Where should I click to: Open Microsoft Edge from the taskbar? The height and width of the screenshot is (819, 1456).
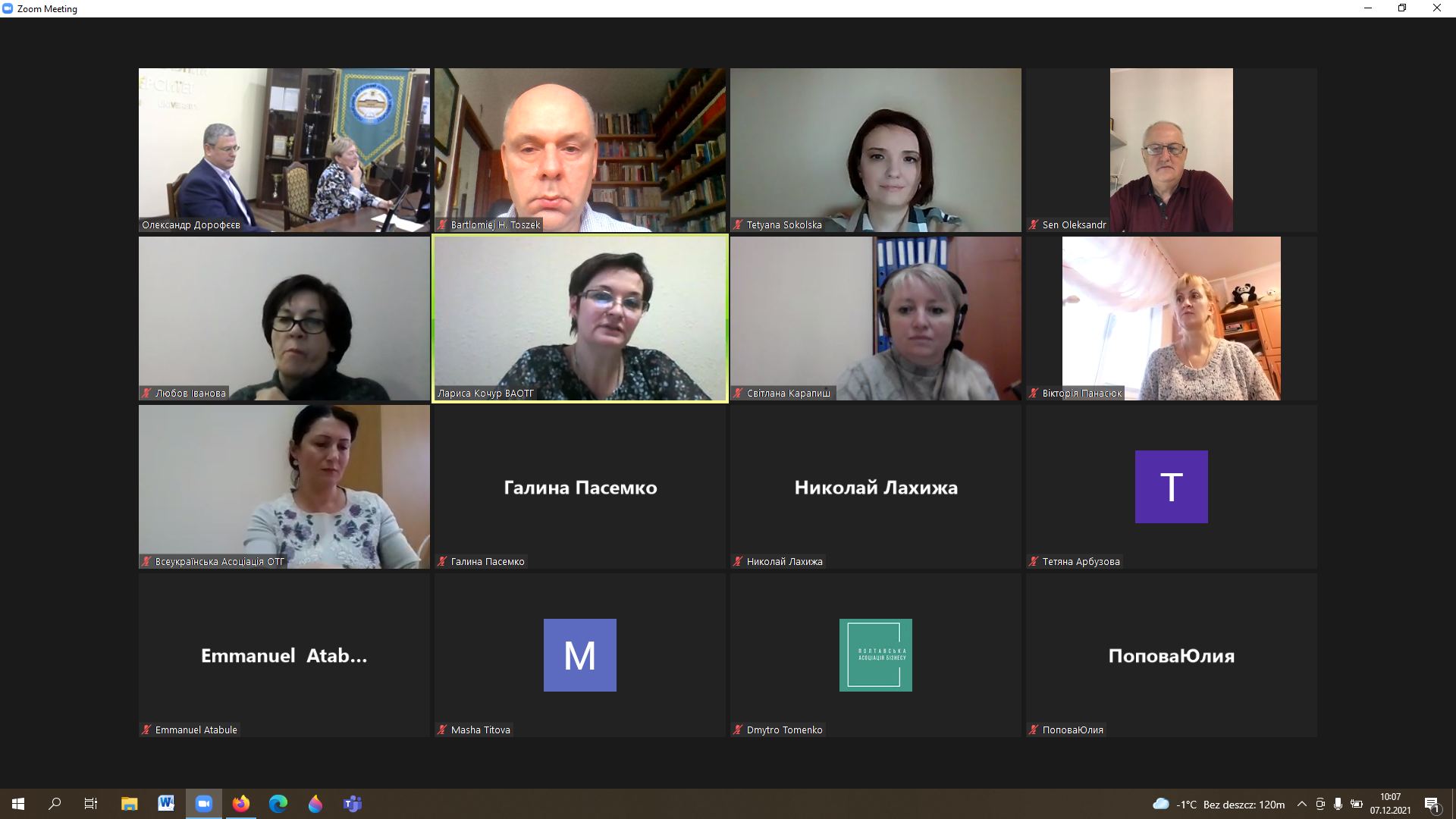click(278, 804)
